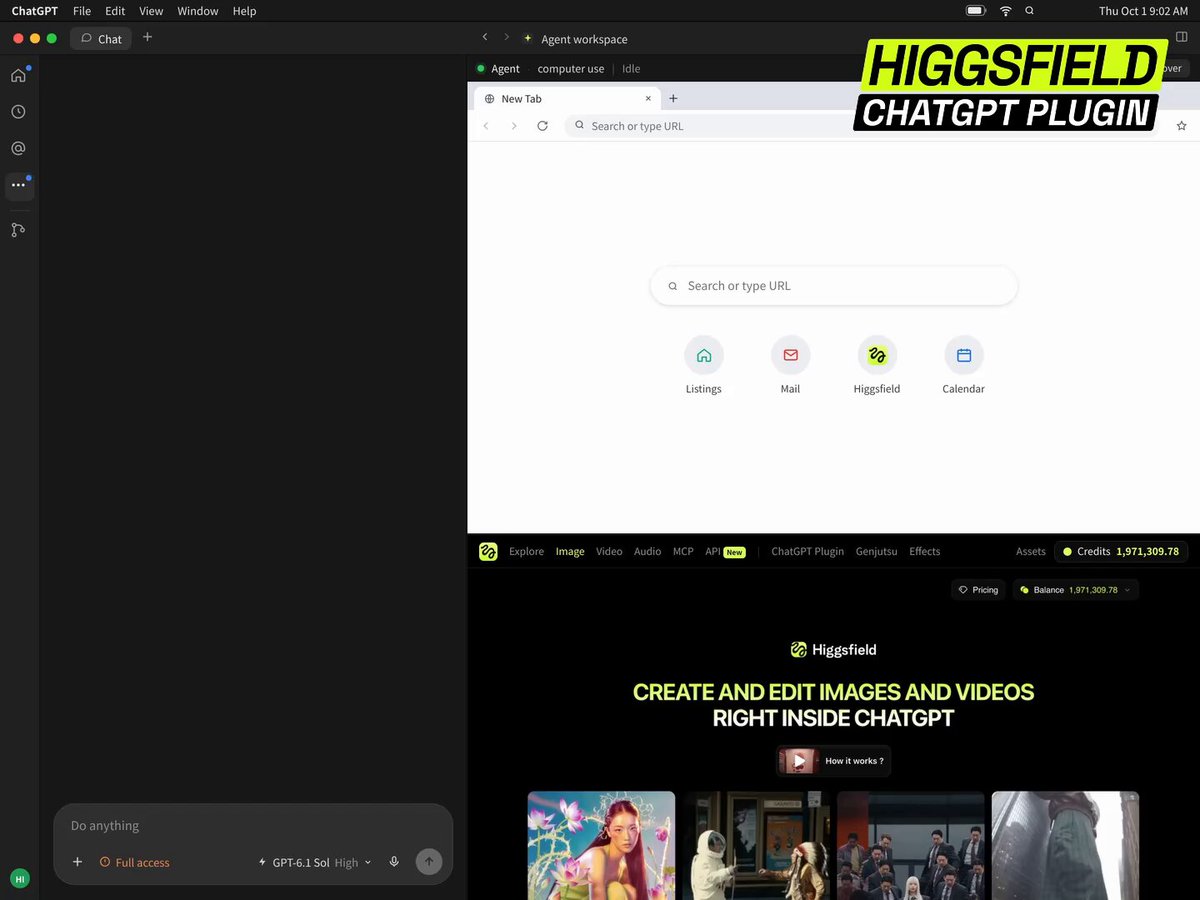Open the Mail shortcut icon
This screenshot has width=1200, height=900.
pyautogui.click(x=791, y=355)
